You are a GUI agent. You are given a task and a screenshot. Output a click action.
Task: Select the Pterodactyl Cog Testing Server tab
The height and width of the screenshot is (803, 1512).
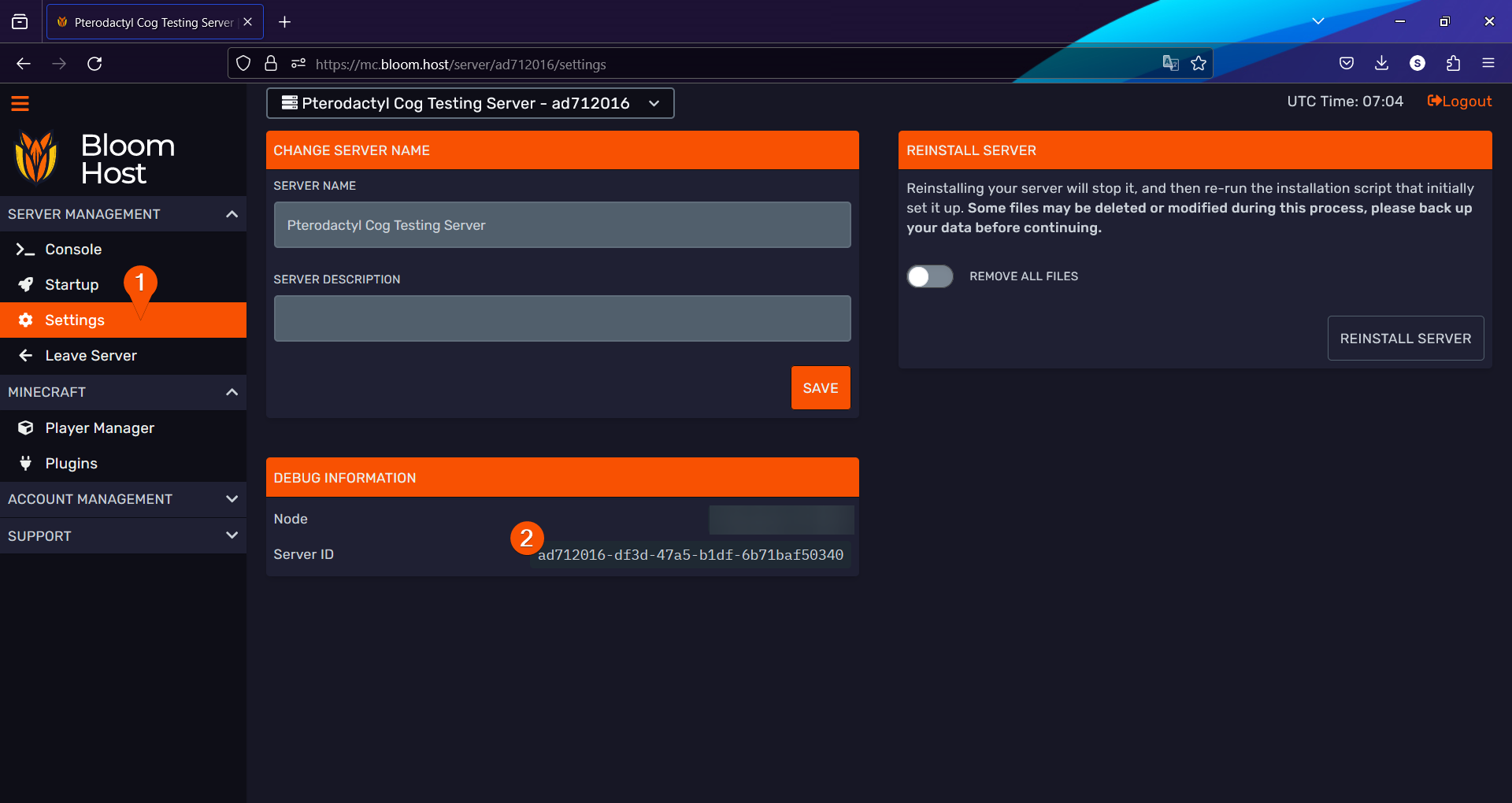[154, 22]
